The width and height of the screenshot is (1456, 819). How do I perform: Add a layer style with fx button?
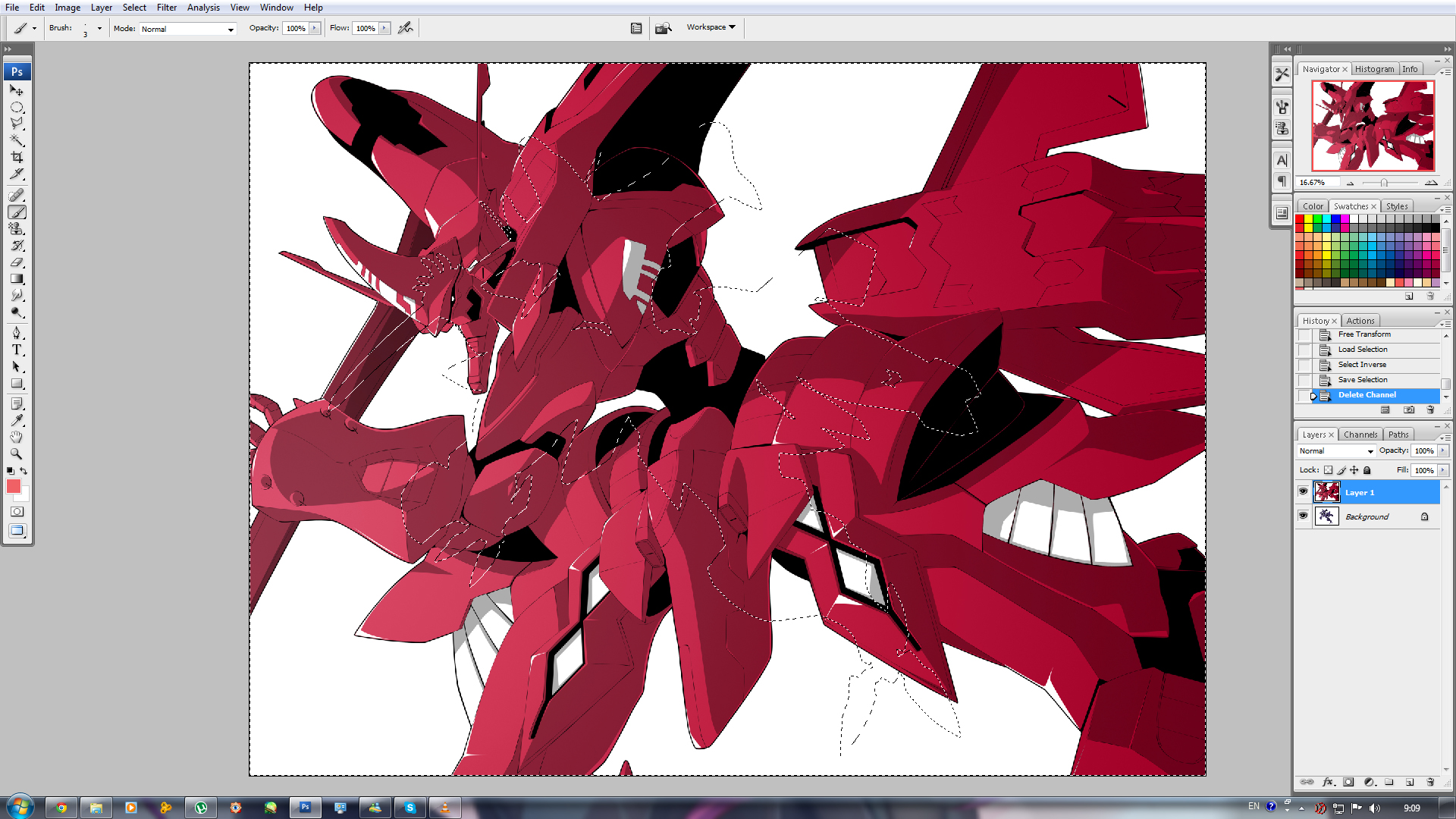[x=1328, y=782]
